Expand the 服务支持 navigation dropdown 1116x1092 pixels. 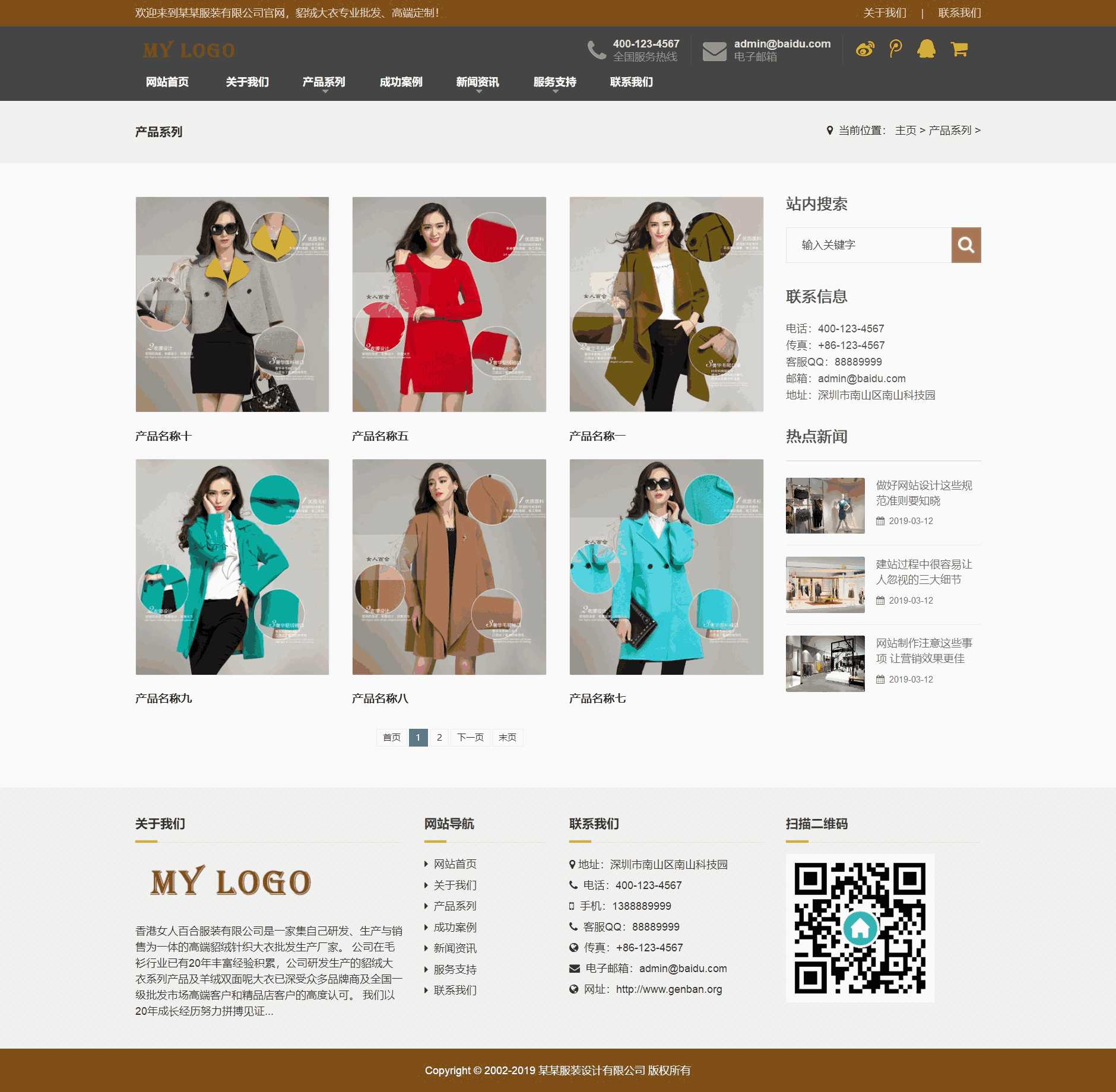pyautogui.click(x=554, y=82)
